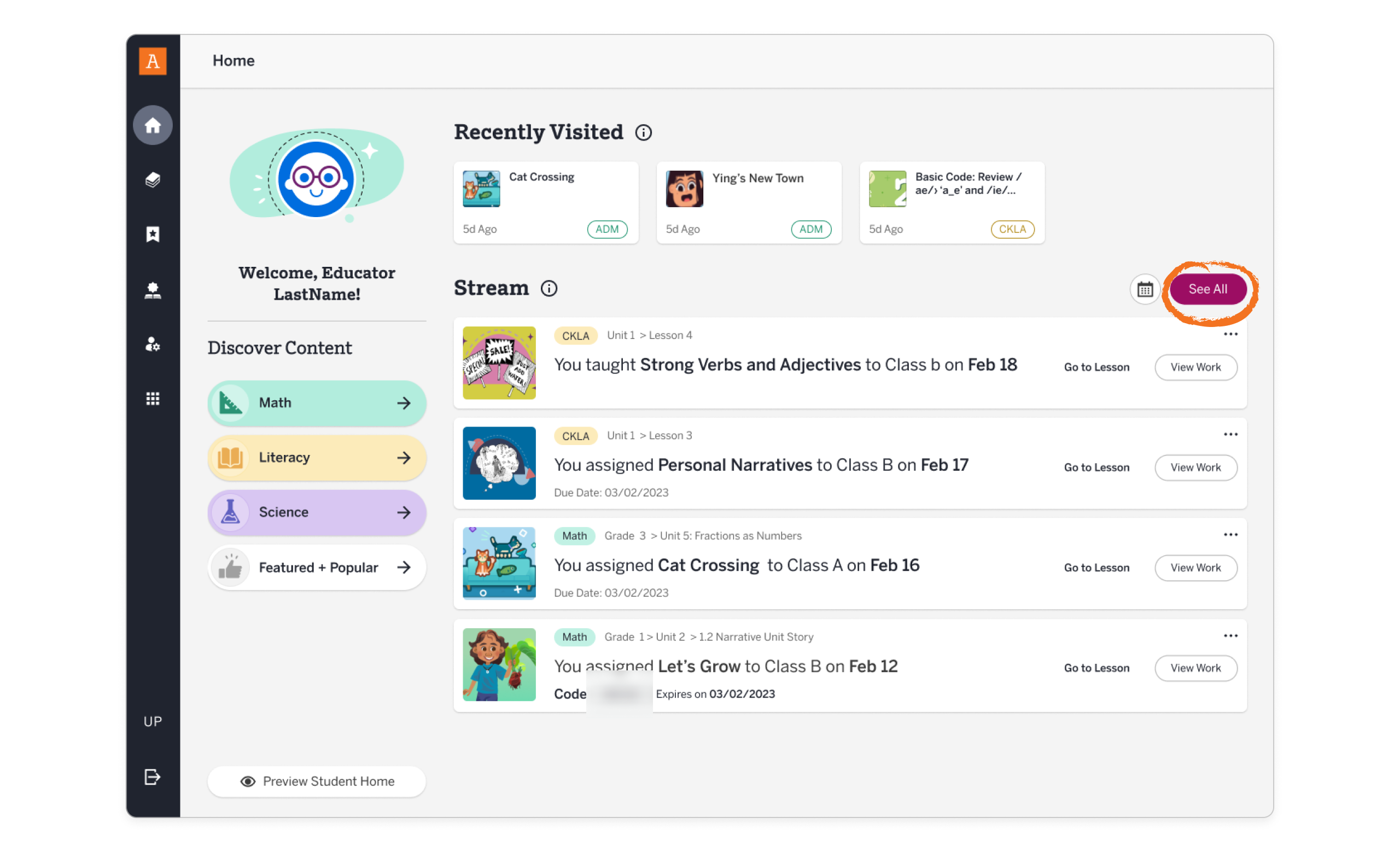Click the info icon next to Stream
Viewport: 1400px width, 853px height.
pos(549,289)
